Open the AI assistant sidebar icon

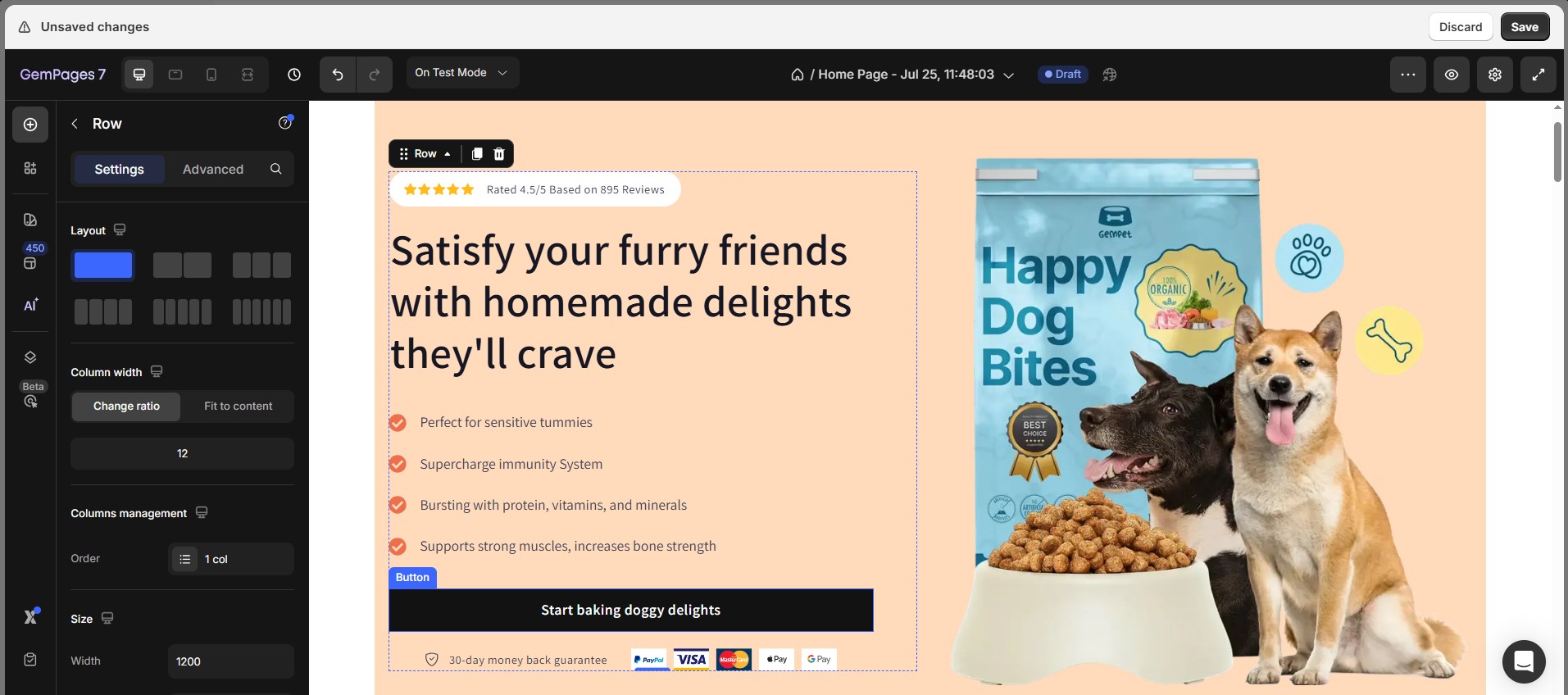[x=30, y=305]
